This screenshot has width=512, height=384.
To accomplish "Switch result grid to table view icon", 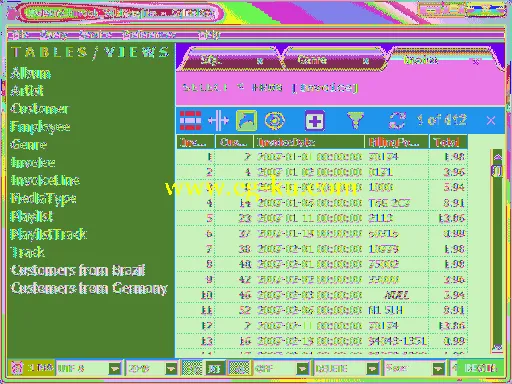I will 190,120.
